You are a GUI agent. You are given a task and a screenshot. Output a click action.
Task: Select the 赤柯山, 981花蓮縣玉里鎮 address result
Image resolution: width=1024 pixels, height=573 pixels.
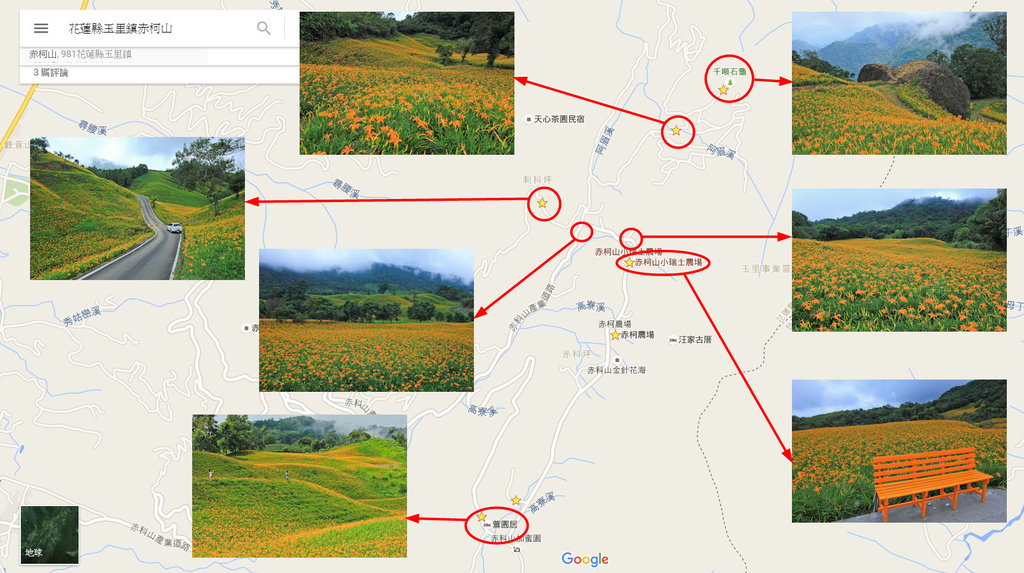pyautogui.click(x=80, y=54)
